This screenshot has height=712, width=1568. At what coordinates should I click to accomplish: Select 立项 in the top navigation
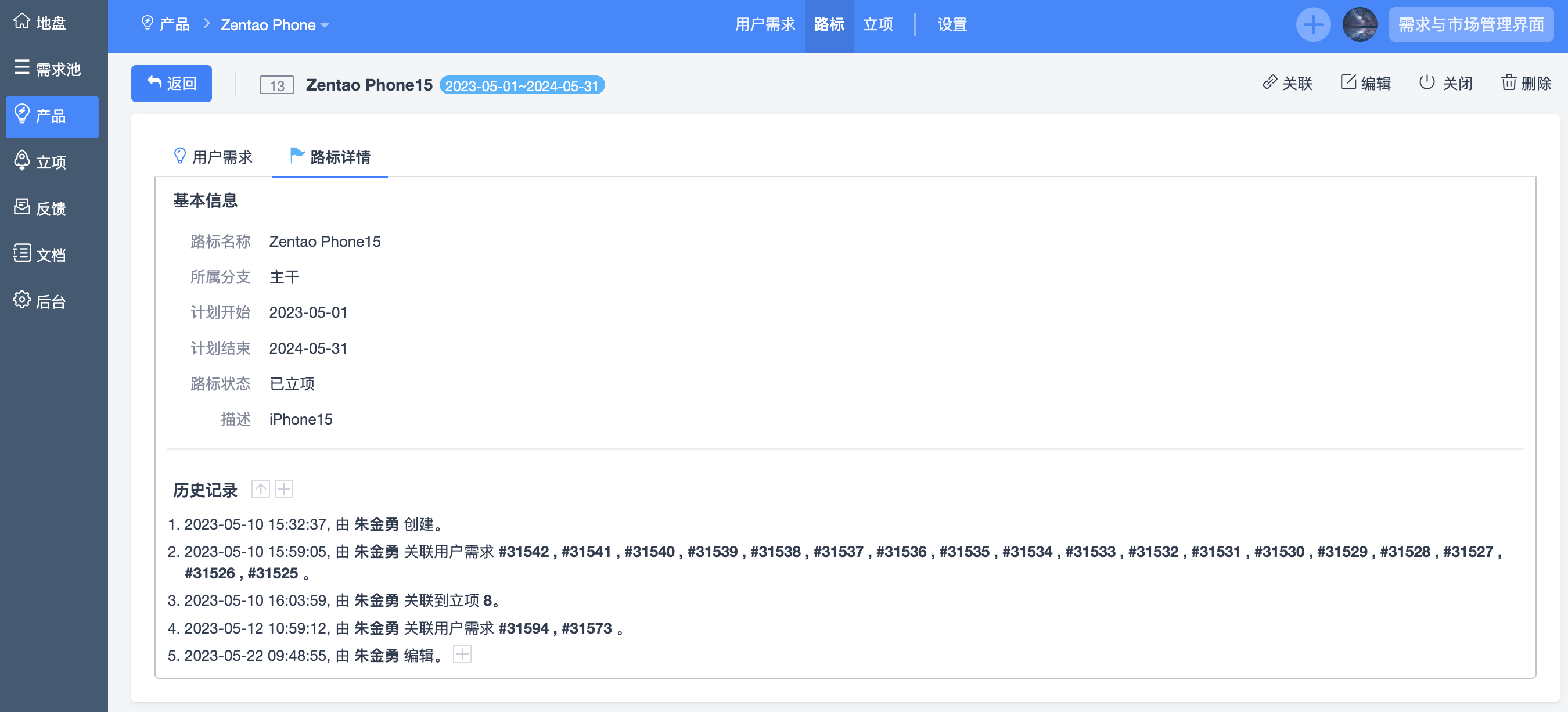pyautogui.click(x=877, y=25)
